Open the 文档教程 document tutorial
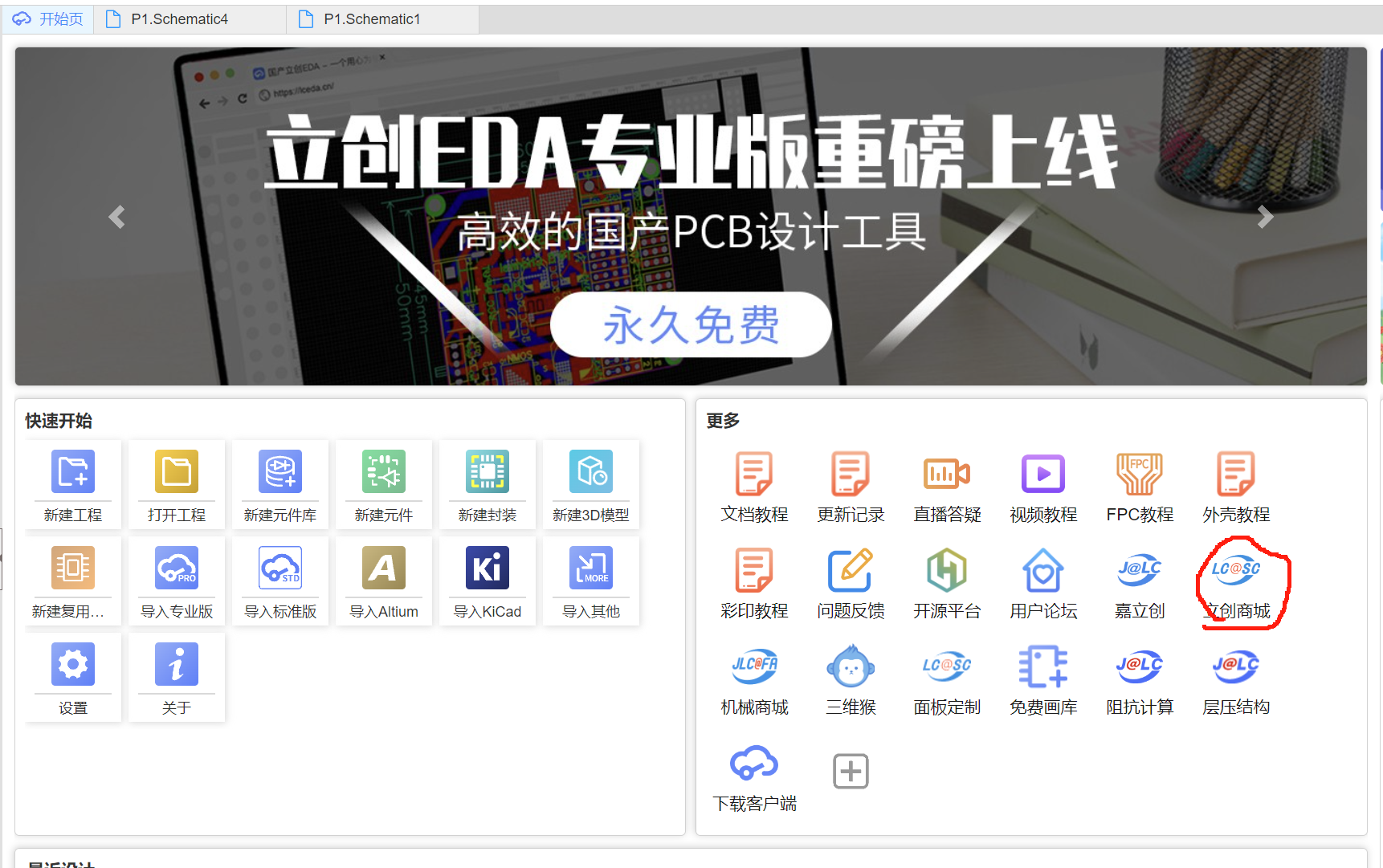Screen dimensions: 1383x868 [x=754, y=474]
